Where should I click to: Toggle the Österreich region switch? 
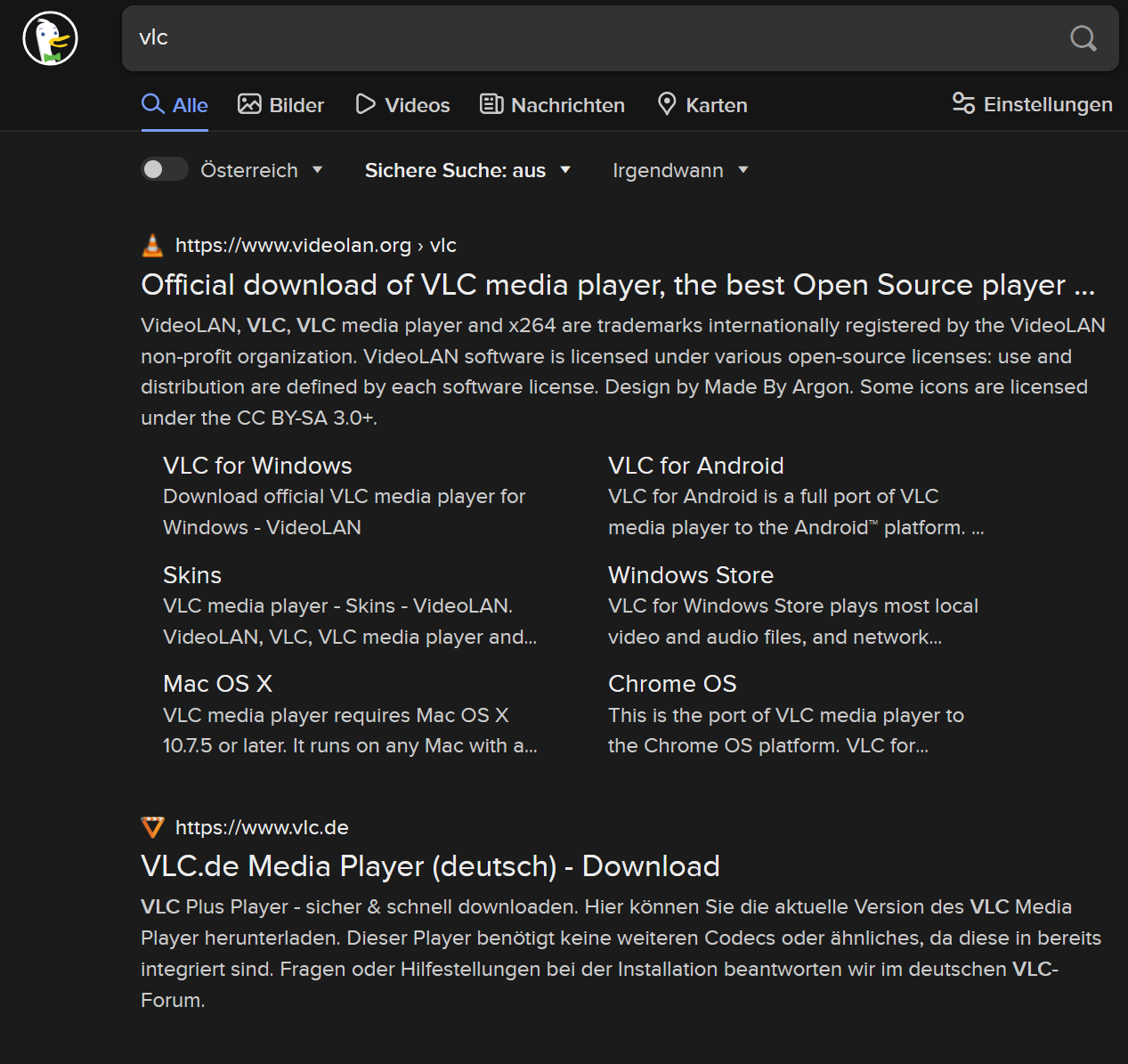tap(165, 169)
